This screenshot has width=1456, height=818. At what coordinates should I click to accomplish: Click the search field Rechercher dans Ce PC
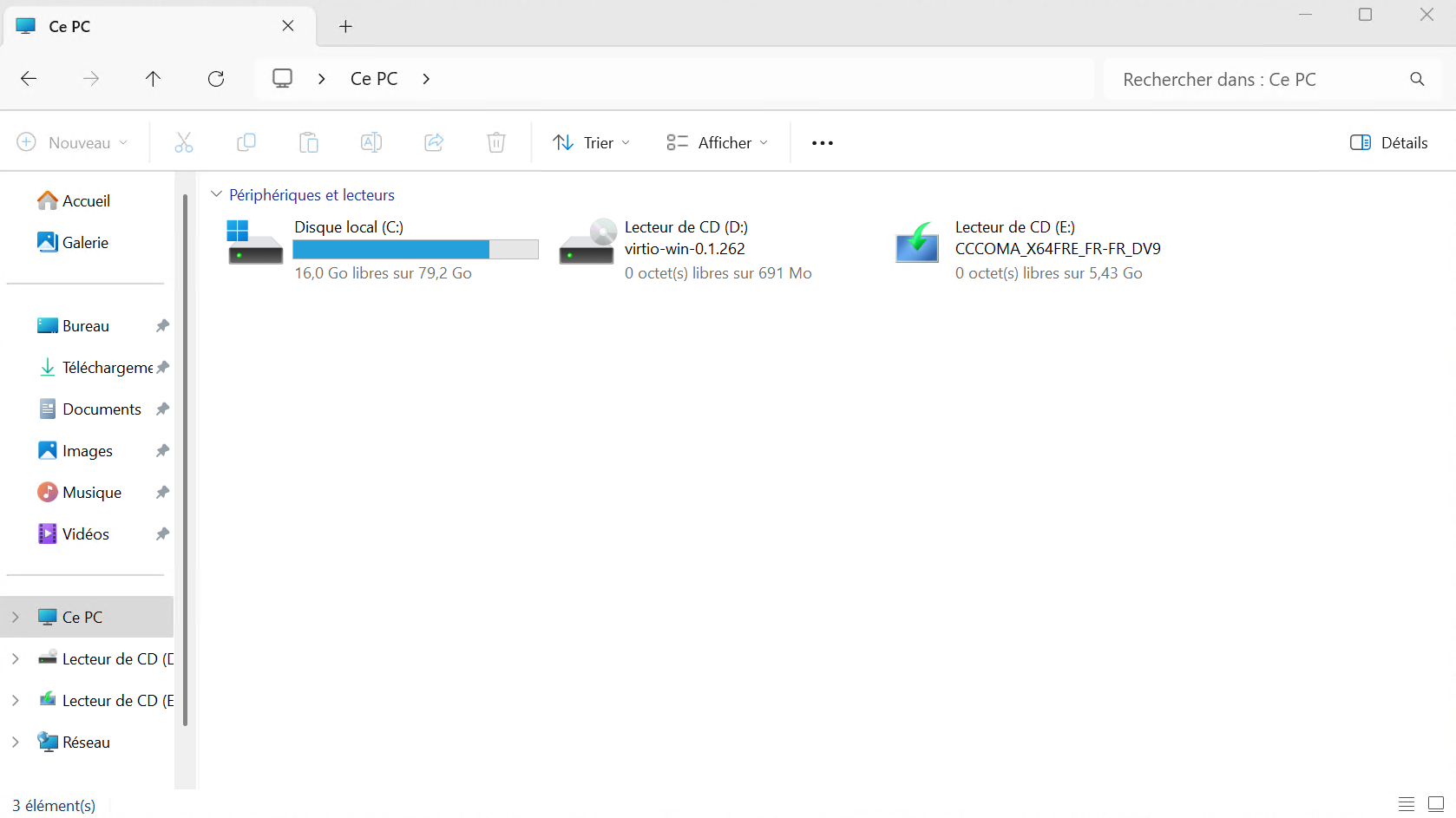[1258, 79]
